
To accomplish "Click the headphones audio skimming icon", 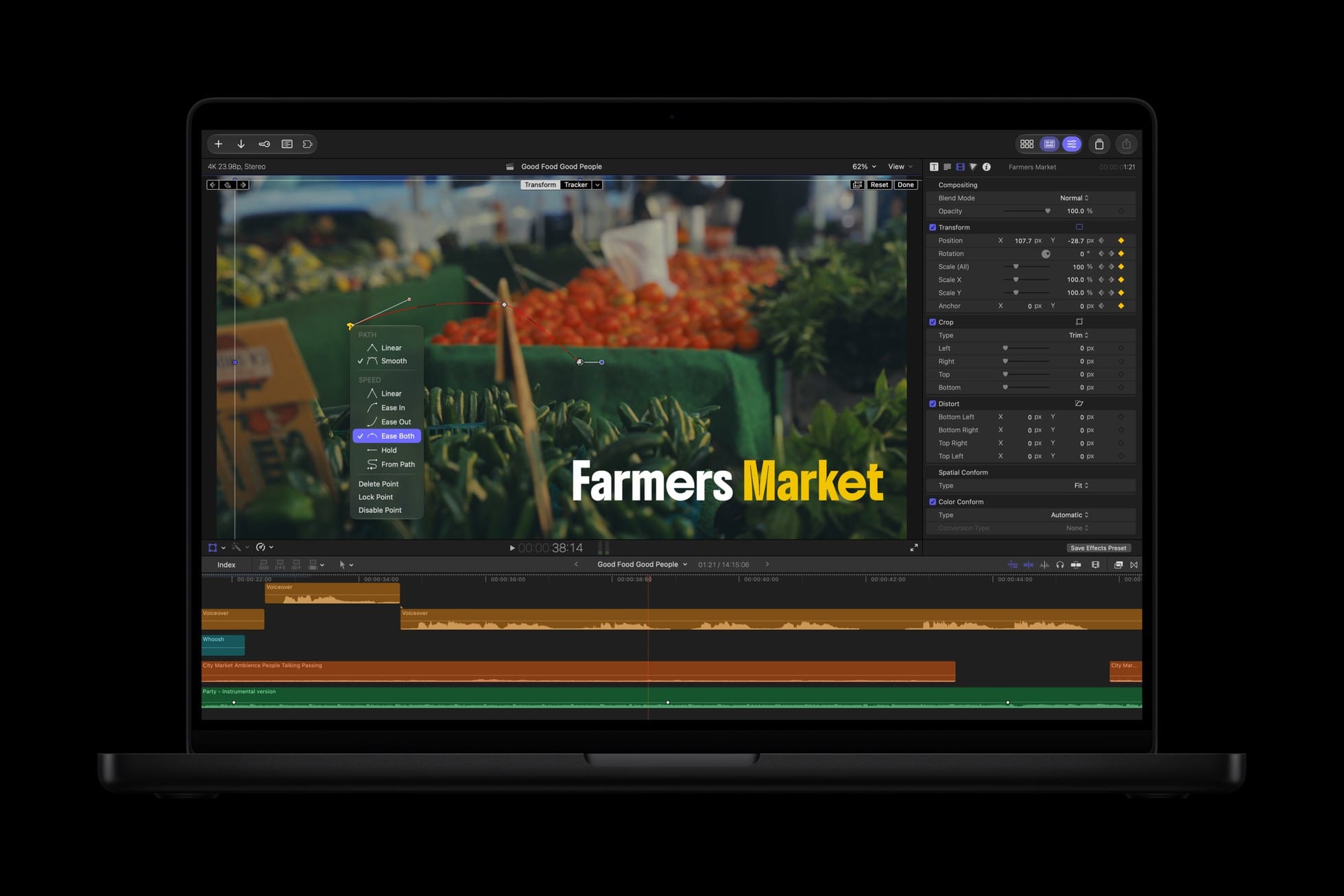I will [x=1060, y=565].
